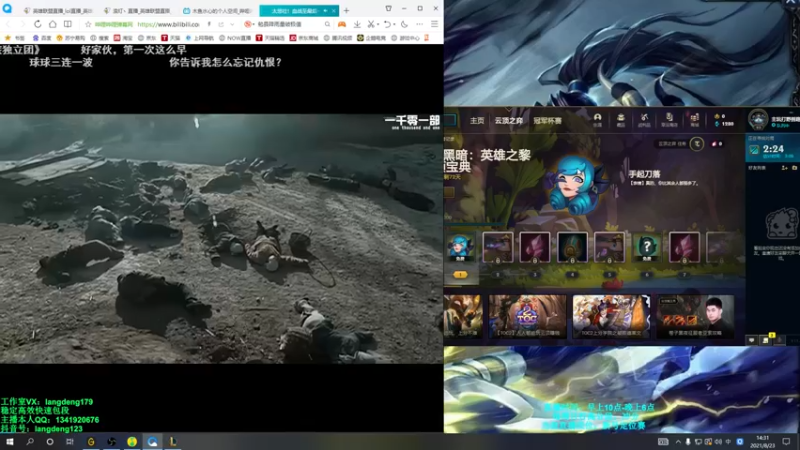This screenshot has width=800, height=450.
Task: Mute the active teal browser tab
Action: coord(326,11)
